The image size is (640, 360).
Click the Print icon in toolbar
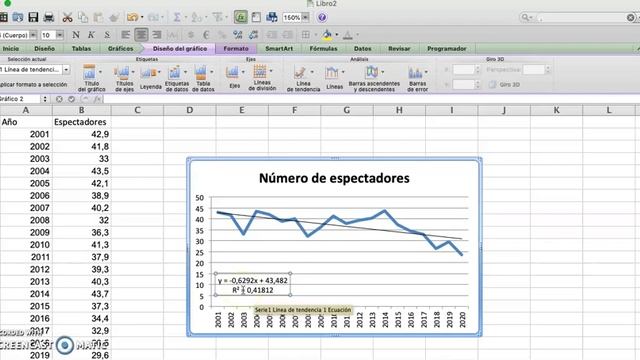[49, 17]
